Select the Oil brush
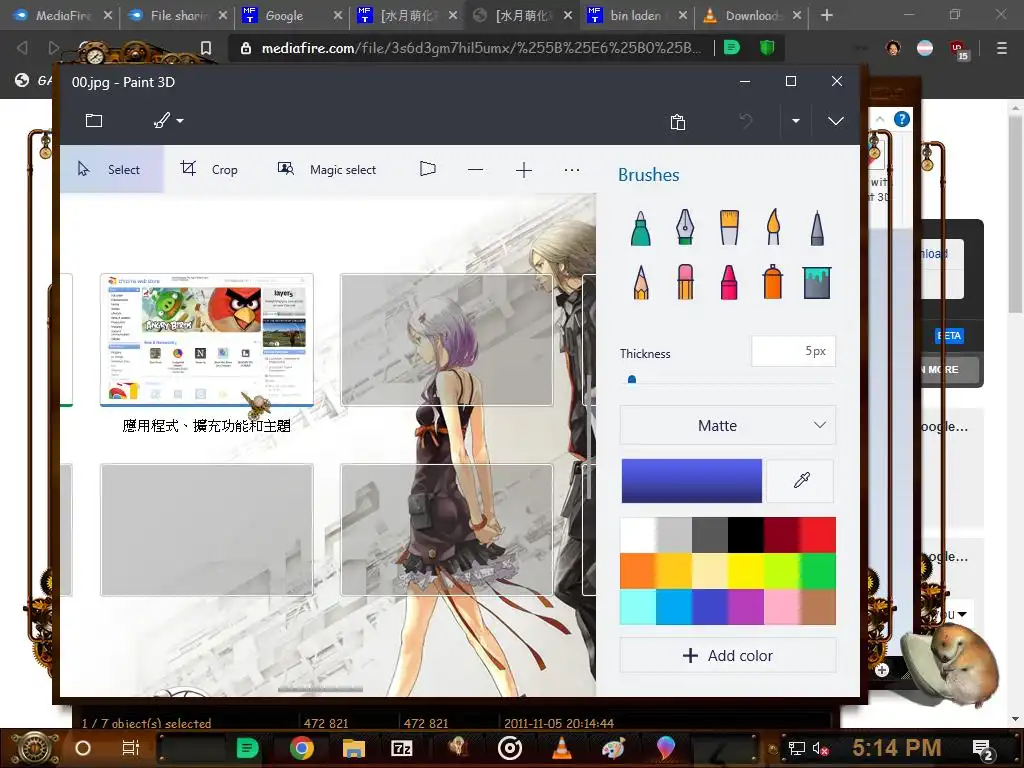 click(x=729, y=227)
